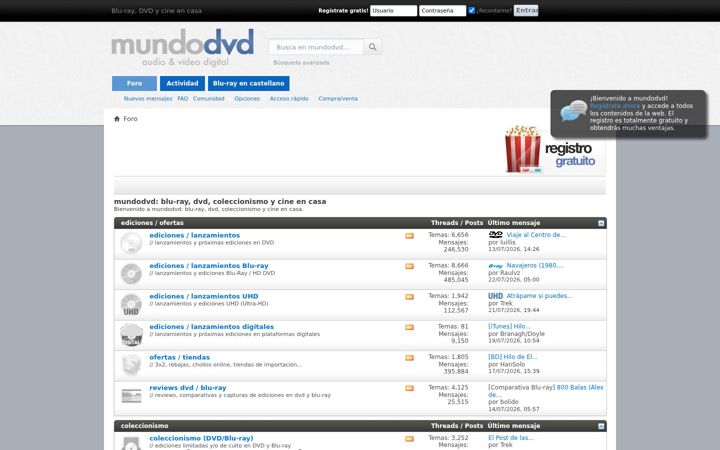Image resolution: width=720 pixels, height=450 pixels.
Task: Click UHD prefix icon beside Atrápame si puedes
Action: [495, 296]
